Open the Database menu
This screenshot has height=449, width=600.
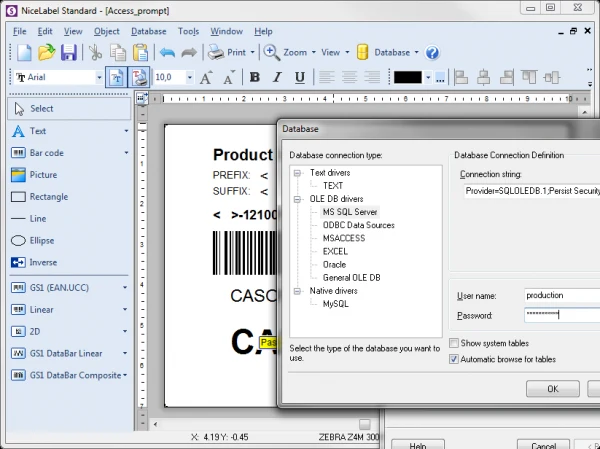(x=148, y=31)
